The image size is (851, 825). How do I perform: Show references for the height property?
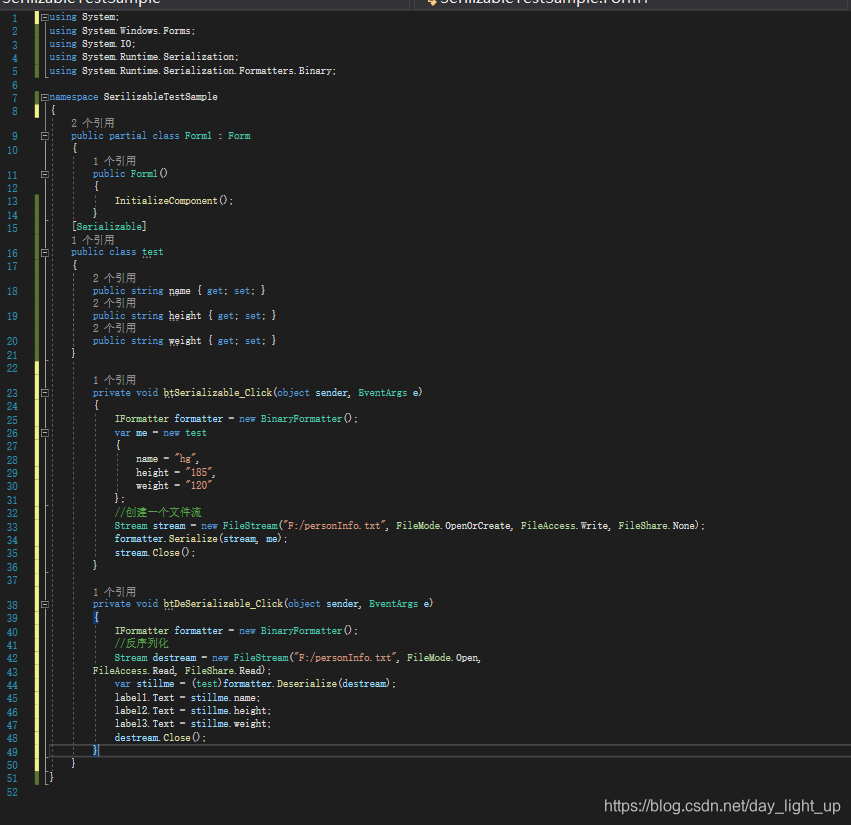[114, 303]
